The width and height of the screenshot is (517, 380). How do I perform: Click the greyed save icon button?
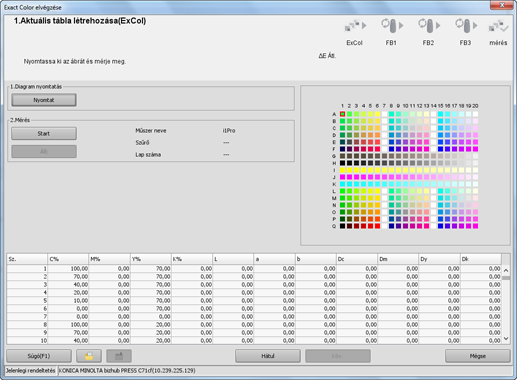[x=119, y=356]
